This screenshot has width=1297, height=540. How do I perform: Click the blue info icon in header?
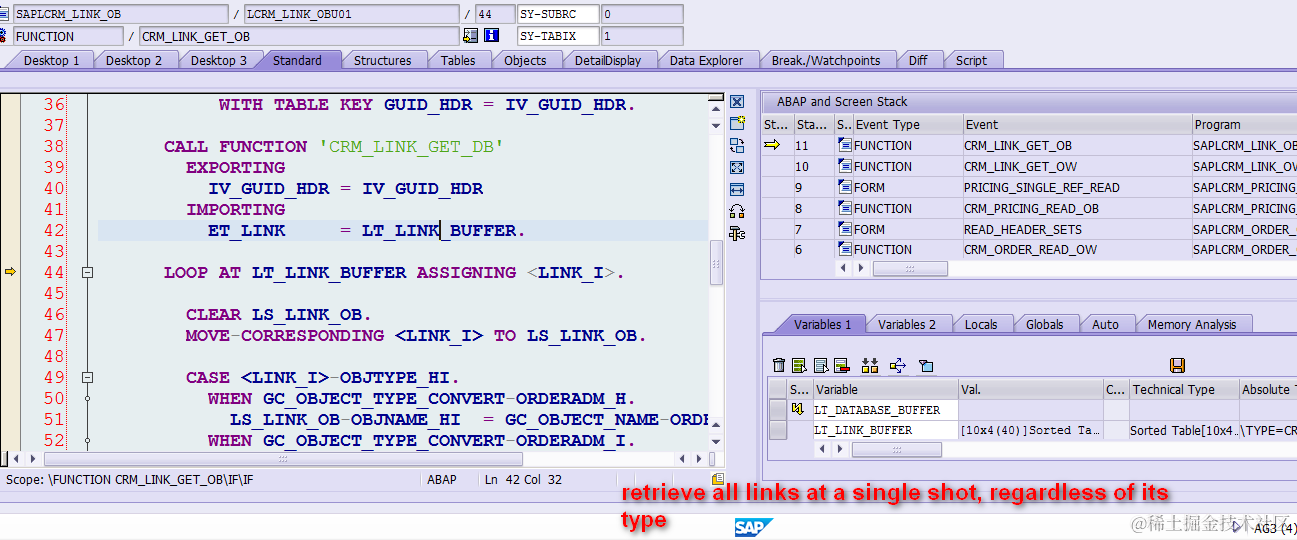(491, 36)
